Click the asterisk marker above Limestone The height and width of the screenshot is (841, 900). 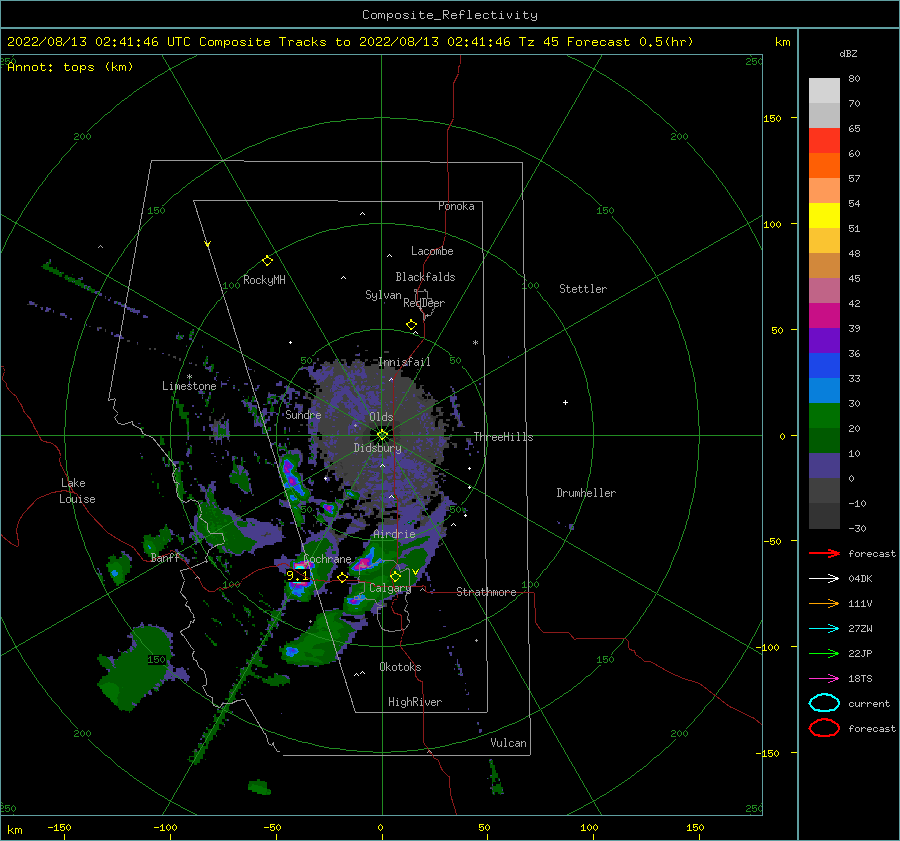(x=189, y=377)
